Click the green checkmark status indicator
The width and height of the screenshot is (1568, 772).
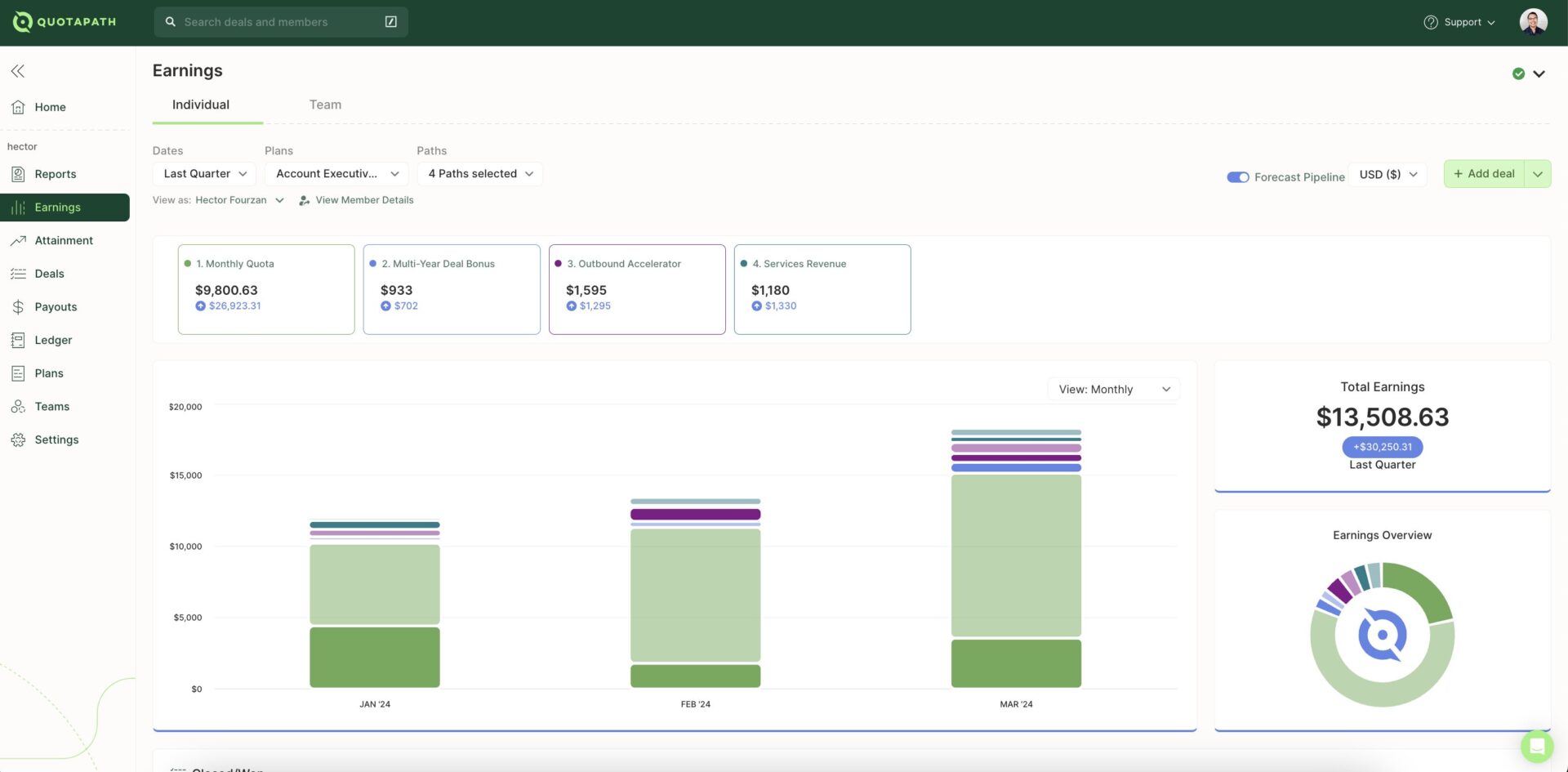pyautogui.click(x=1518, y=73)
